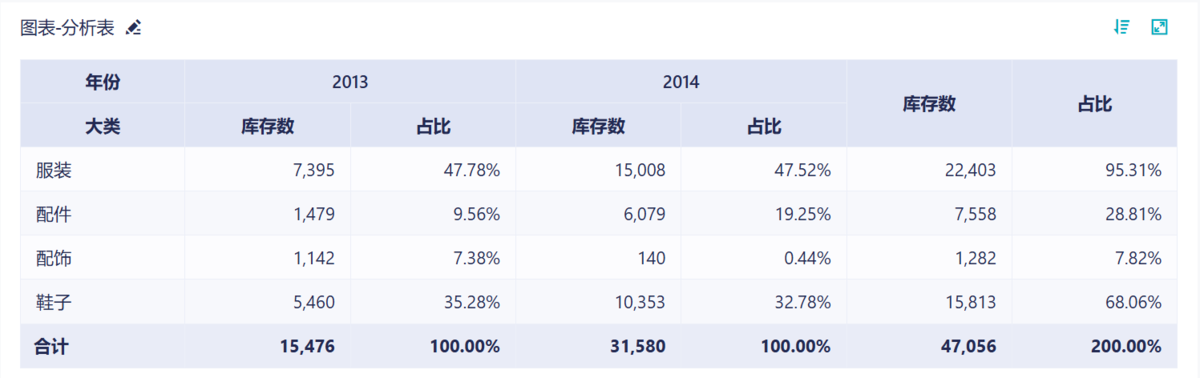Select the 大类 column header
This screenshot has height=378, width=1200.
103,126
